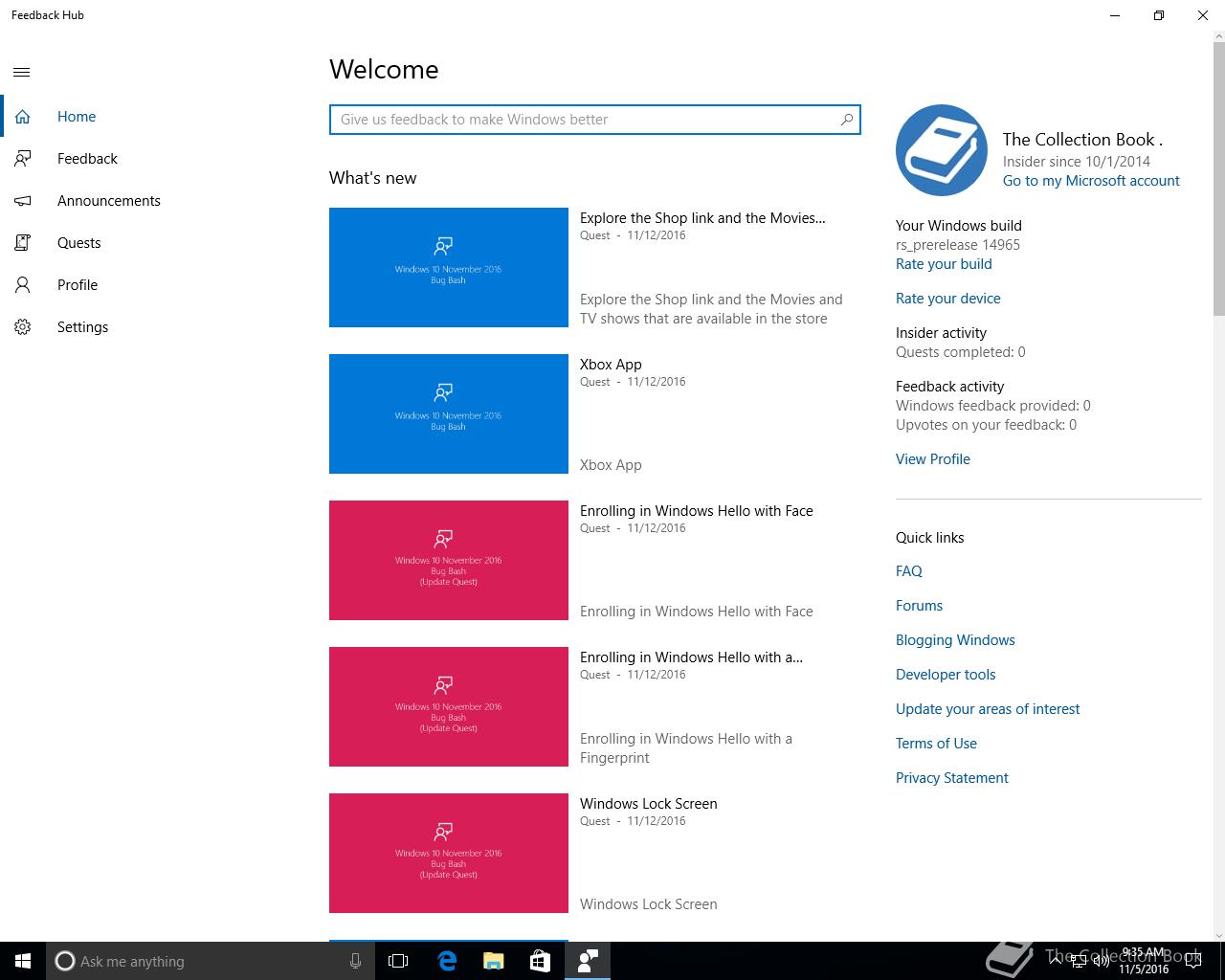Launch Microsoft Edge from taskbar

(446, 961)
